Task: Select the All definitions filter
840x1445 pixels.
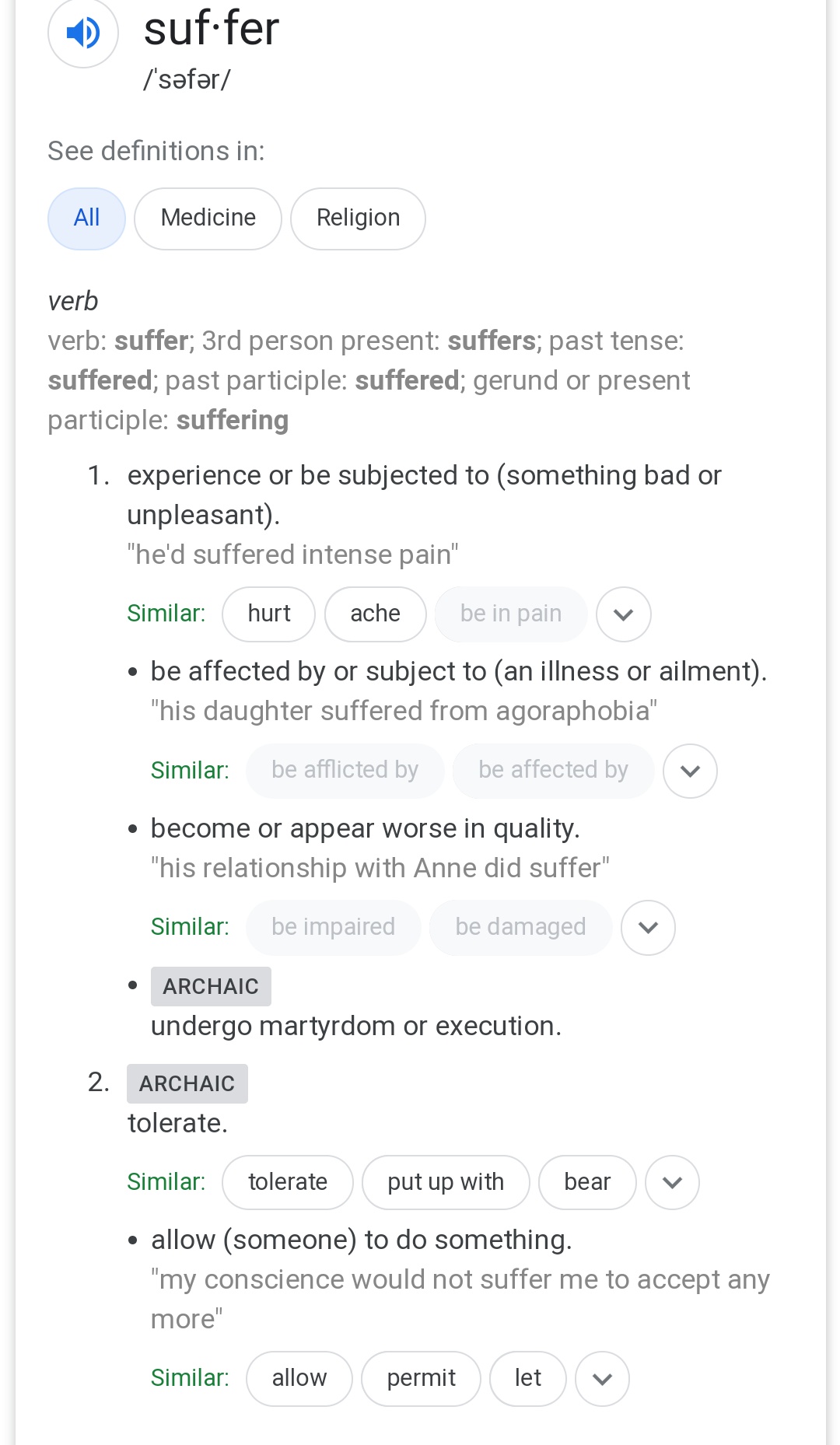Action: coord(86,219)
